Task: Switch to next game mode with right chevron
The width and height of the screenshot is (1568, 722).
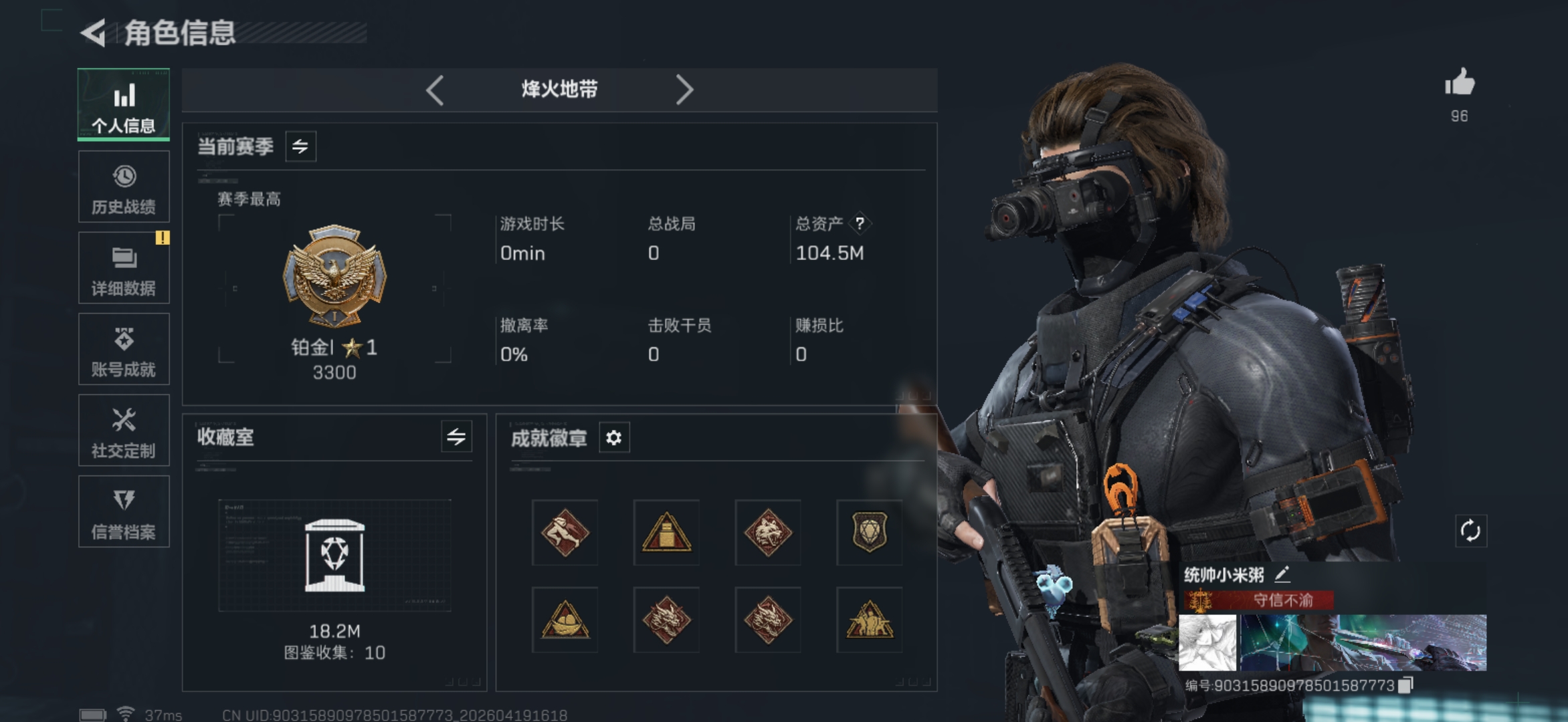Action: [x=684, y=90]
